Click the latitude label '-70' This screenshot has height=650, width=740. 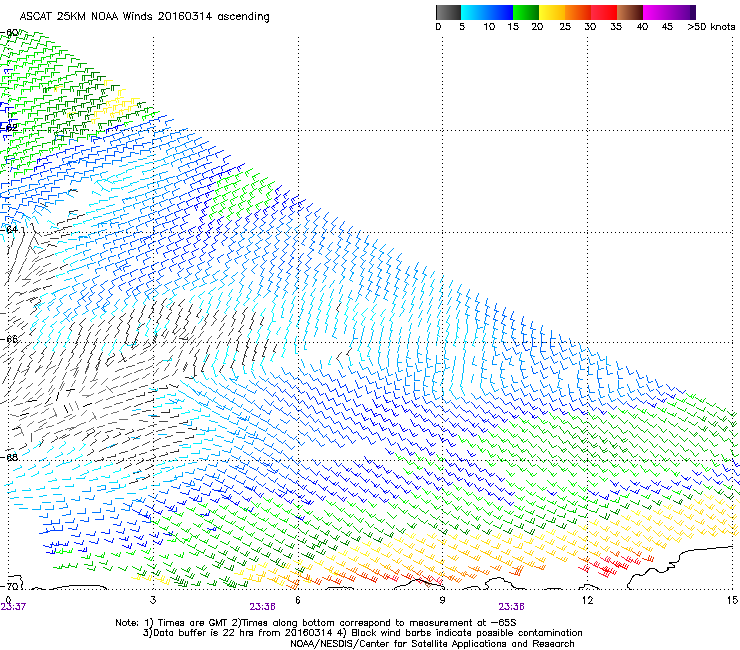click(x=9, y=586)
